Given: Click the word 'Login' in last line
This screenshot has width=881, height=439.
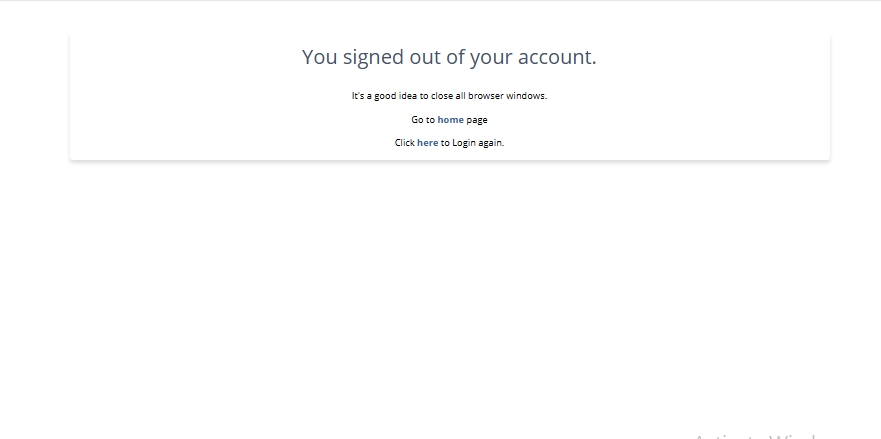Looking at the screenshot, I should pos(464,143).
